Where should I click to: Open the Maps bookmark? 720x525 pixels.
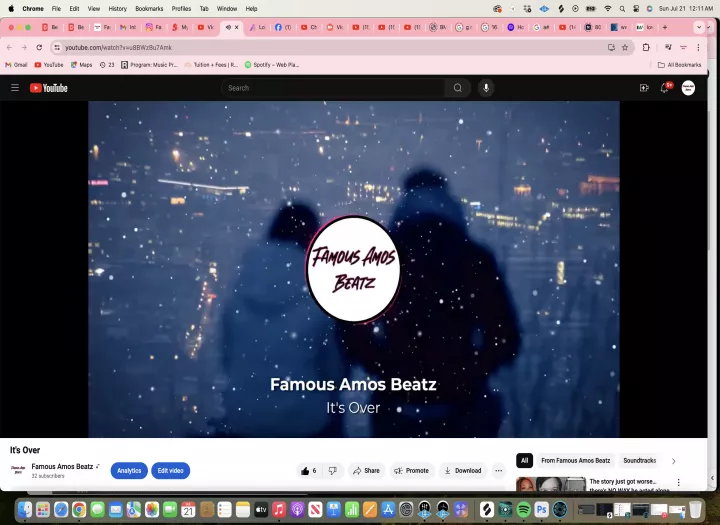pyautogui.click(x=81, y=65)
